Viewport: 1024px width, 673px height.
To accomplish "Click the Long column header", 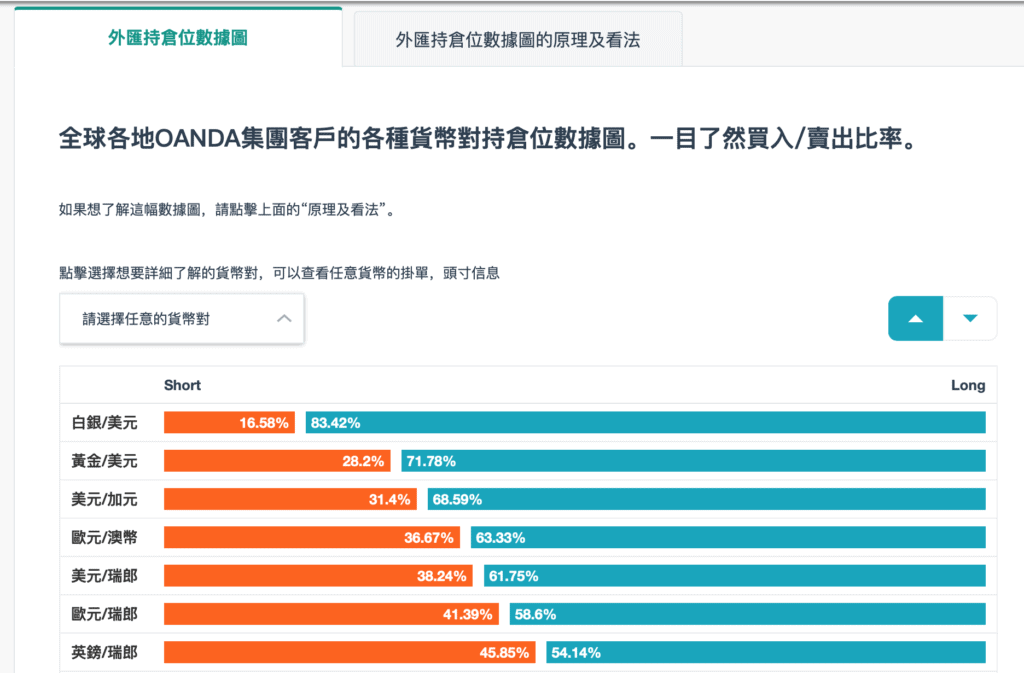I will [x=968, y=385].
